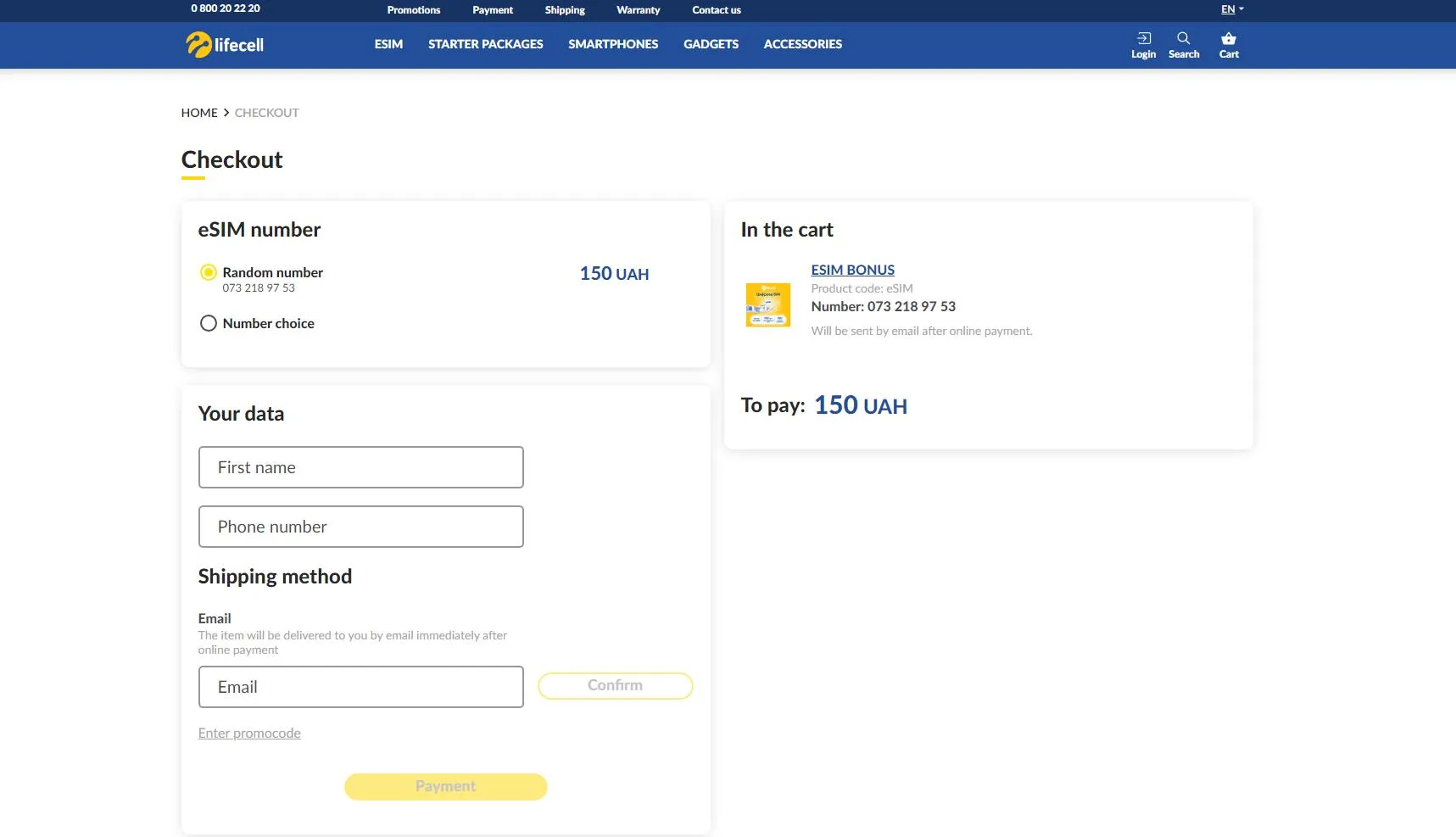Screen dimensions: 1456x837
Task: Open the Accessories category
Action: click(x=802, y=44)
